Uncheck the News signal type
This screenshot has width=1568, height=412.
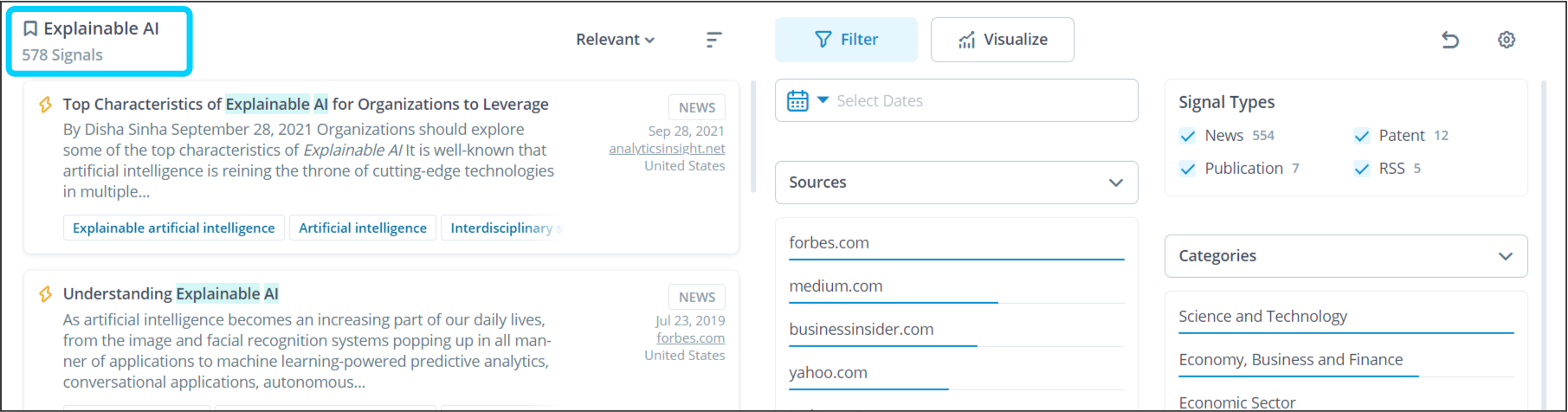click(x=1188, y=136)
